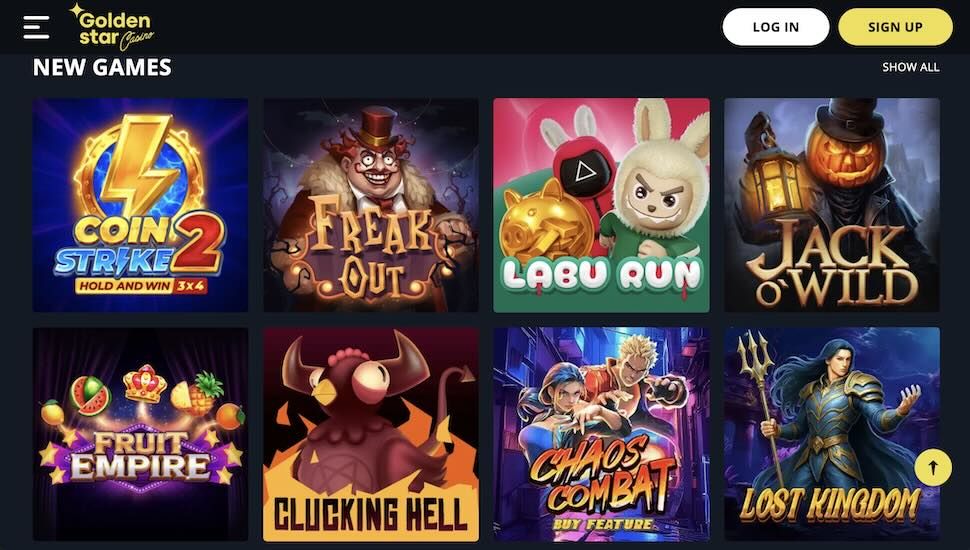970x550 pixels.
Task: Click the SIGN UP button
Action: pos(895,27)
